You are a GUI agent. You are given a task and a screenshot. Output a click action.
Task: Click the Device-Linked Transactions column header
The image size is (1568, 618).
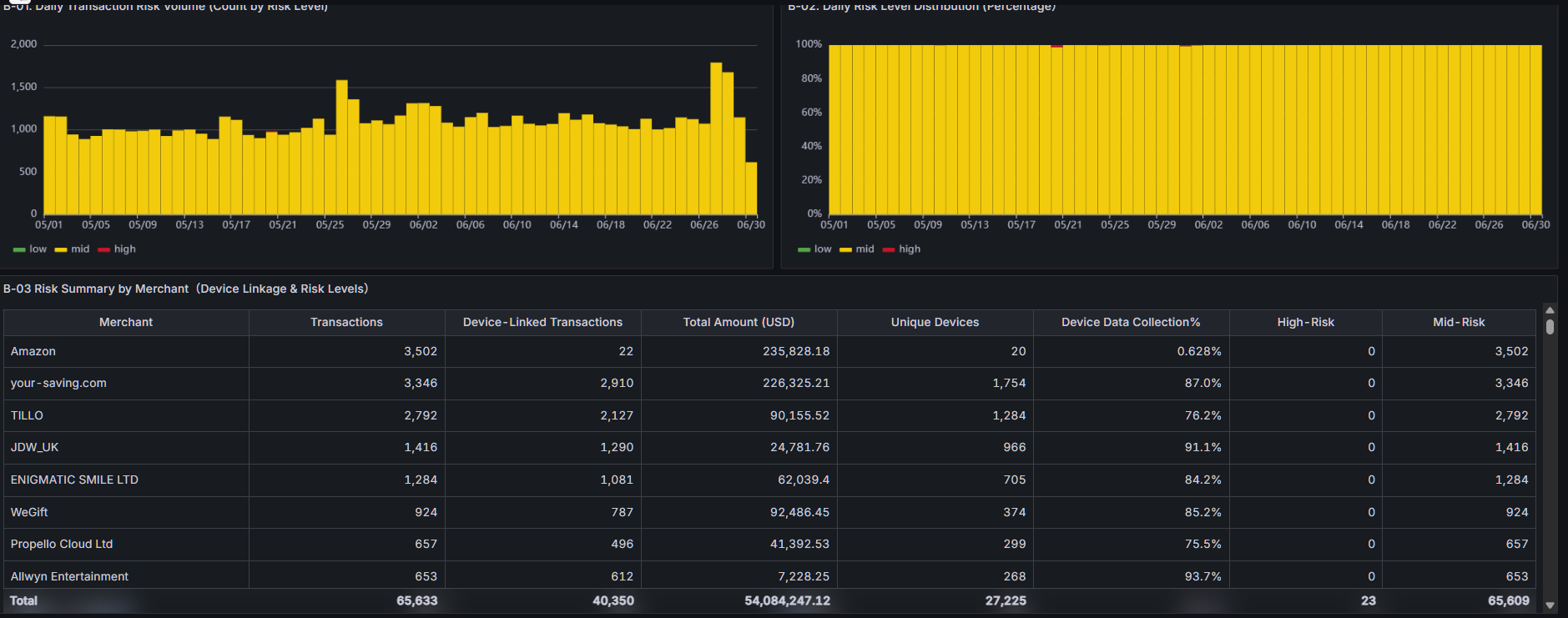point(542,323)
